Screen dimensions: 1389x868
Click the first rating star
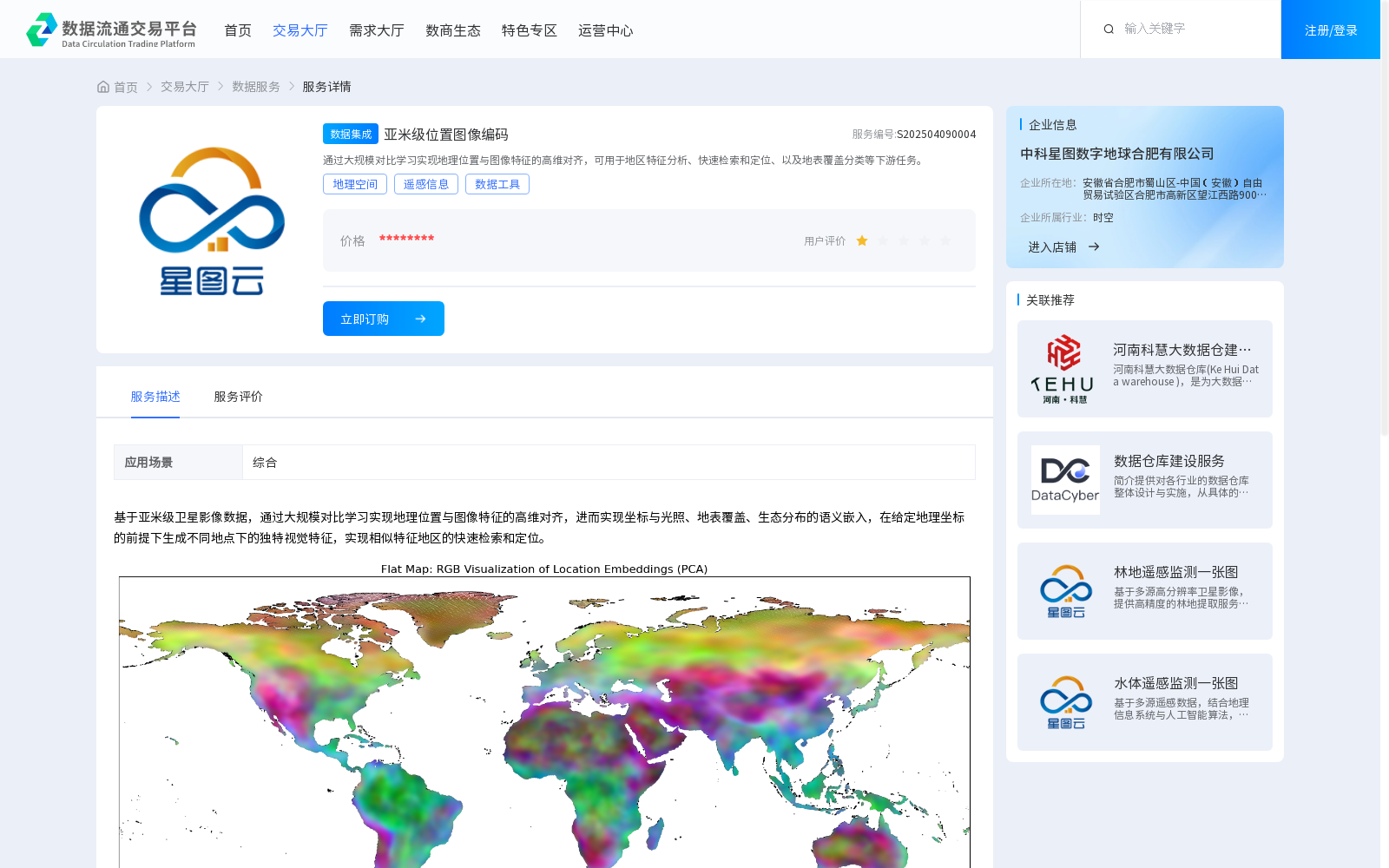862,240
